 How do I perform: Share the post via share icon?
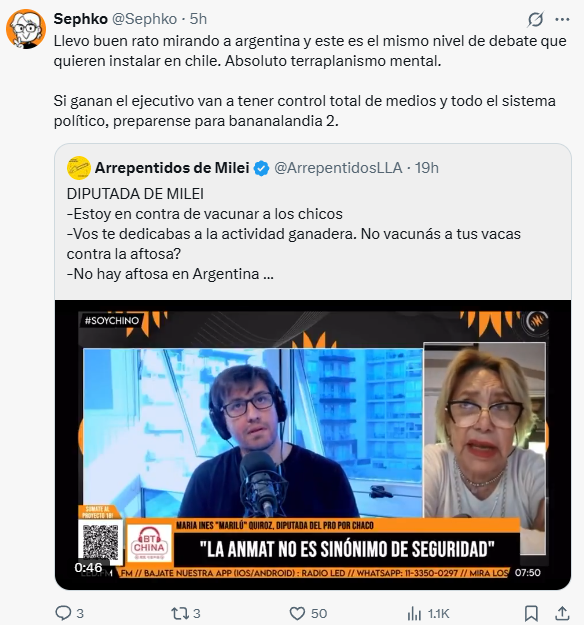562,613
